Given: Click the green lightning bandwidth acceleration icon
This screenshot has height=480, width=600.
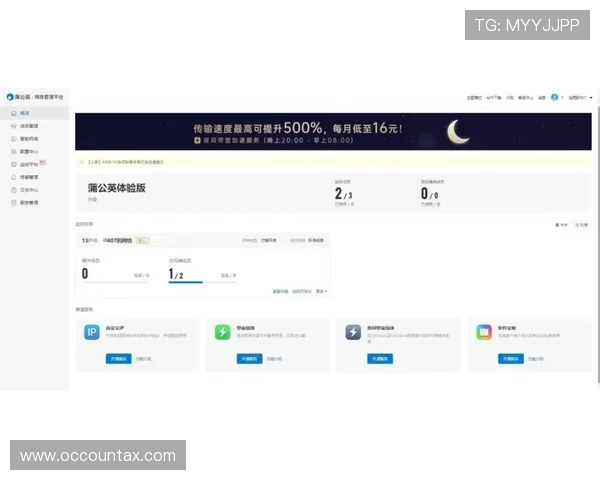Looking at the screenshot, I should 223,332.
